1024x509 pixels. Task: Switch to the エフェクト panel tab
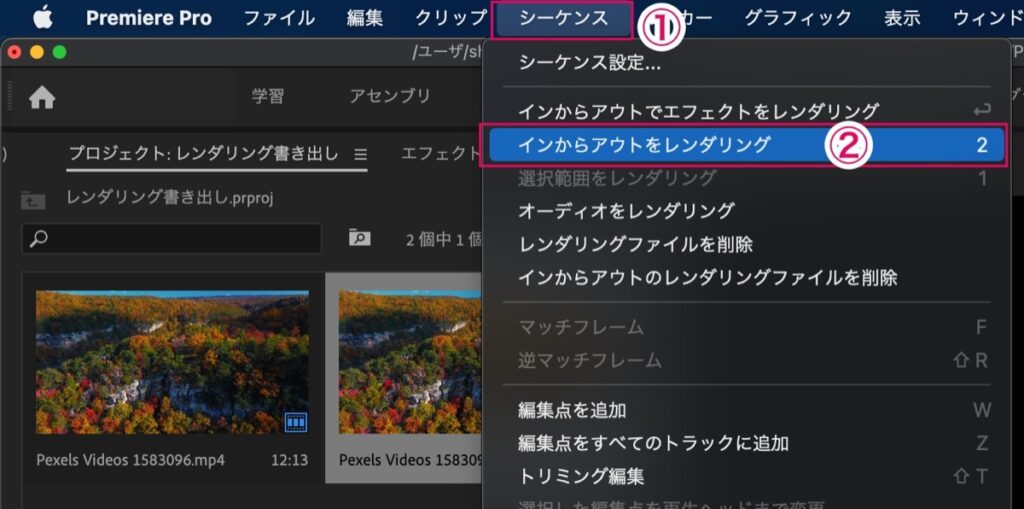click(441, 154)
